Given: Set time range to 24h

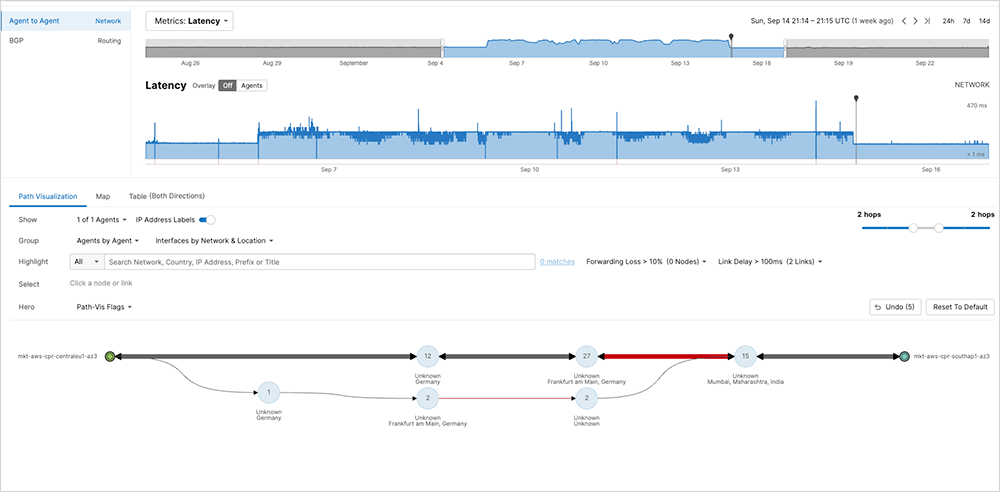Looking at the screenshot, I should coord(948,21).
